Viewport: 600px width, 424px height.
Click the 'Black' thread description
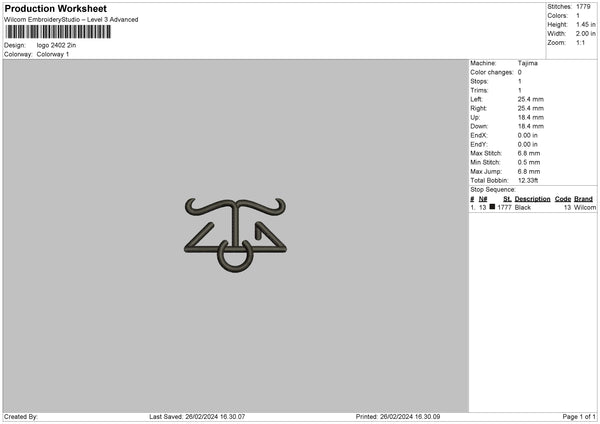(523, 207)
